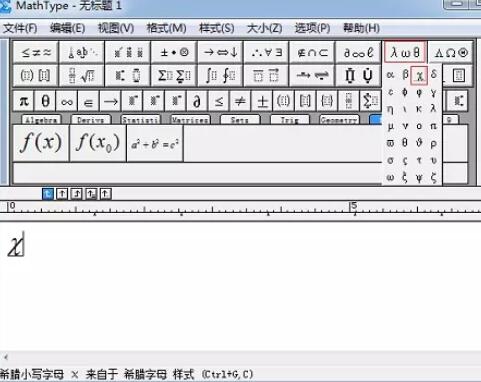Switch to the Algebra tab
Image resolution: width=481 pixels, height=382 pixels.
click(41, 120)
